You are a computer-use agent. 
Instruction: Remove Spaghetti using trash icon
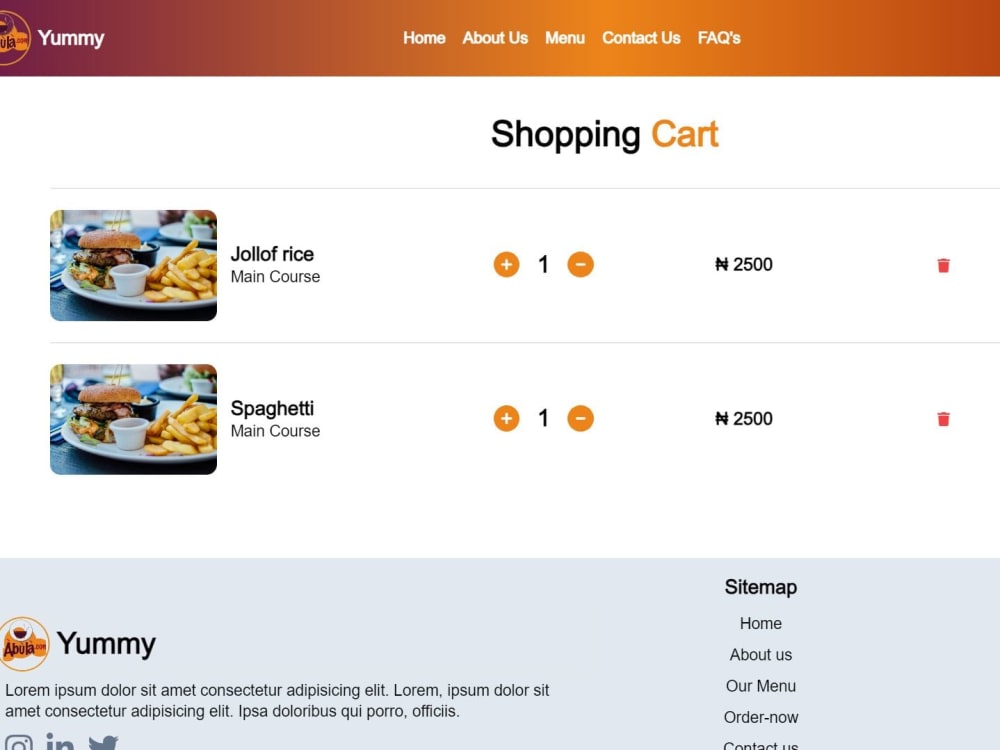coord(943,419)
